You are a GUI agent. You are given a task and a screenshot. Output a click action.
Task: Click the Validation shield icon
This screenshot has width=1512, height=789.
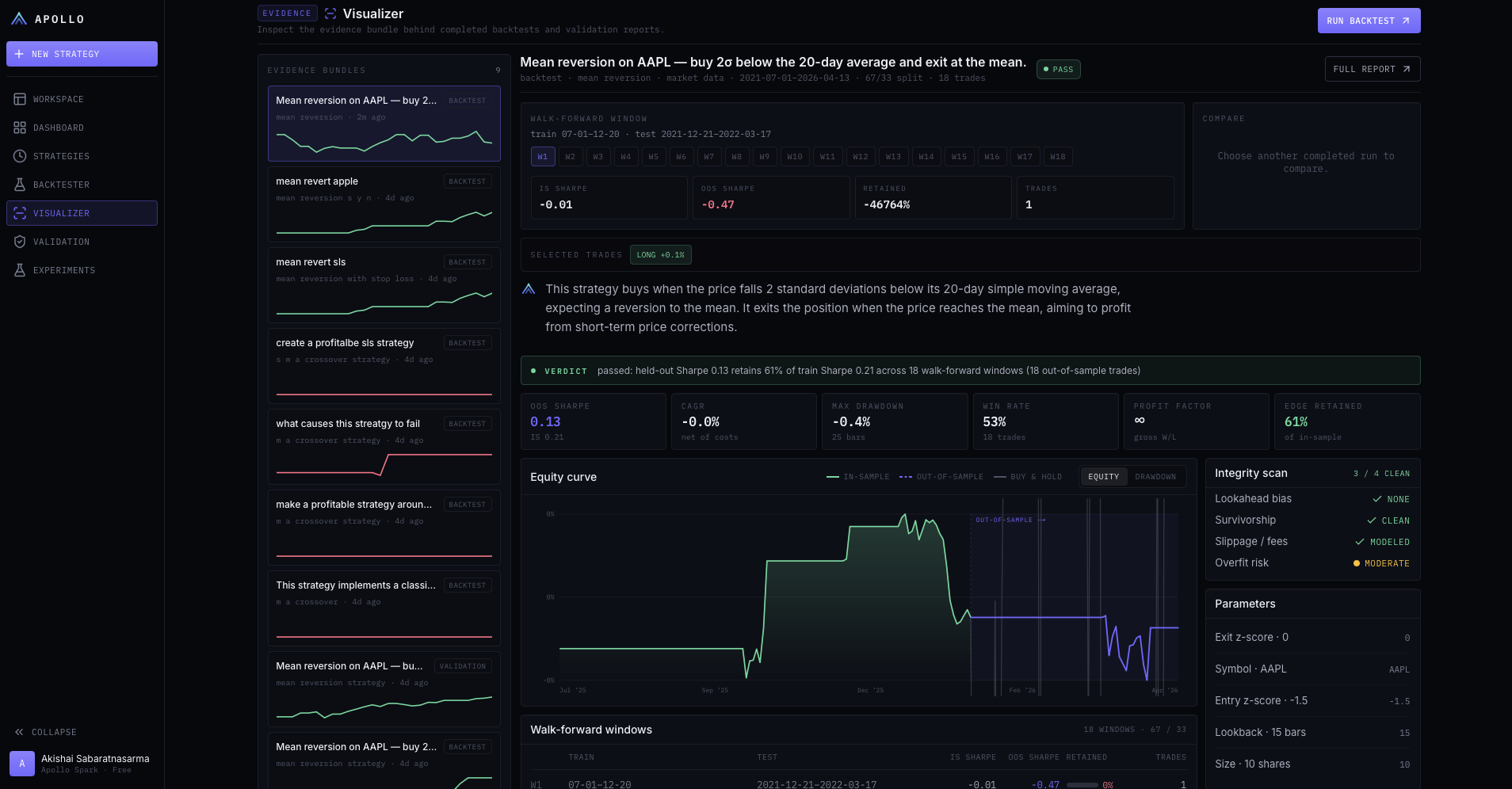[20, 242]
